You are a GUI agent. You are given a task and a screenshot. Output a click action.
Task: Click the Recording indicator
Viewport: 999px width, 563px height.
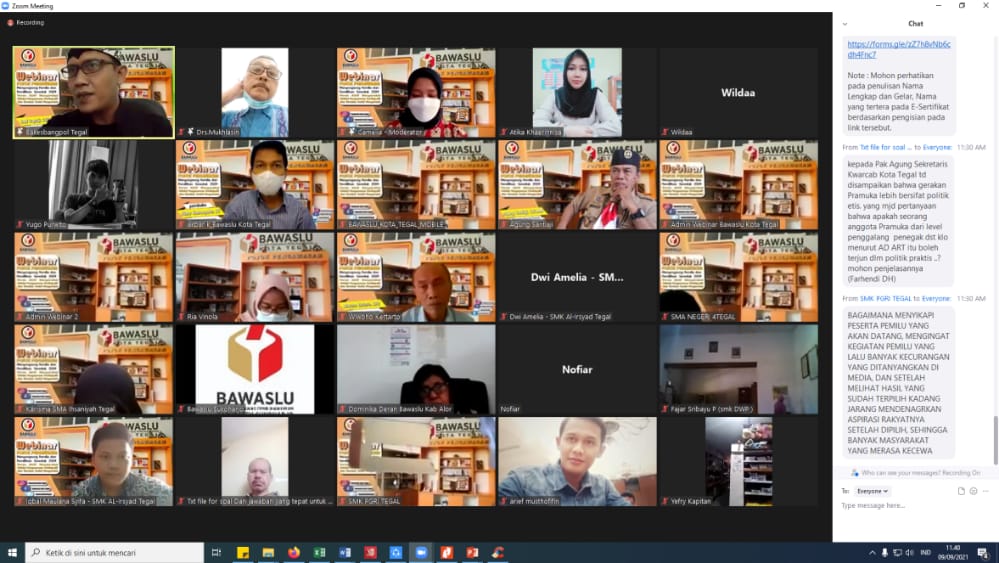(27, 22)
